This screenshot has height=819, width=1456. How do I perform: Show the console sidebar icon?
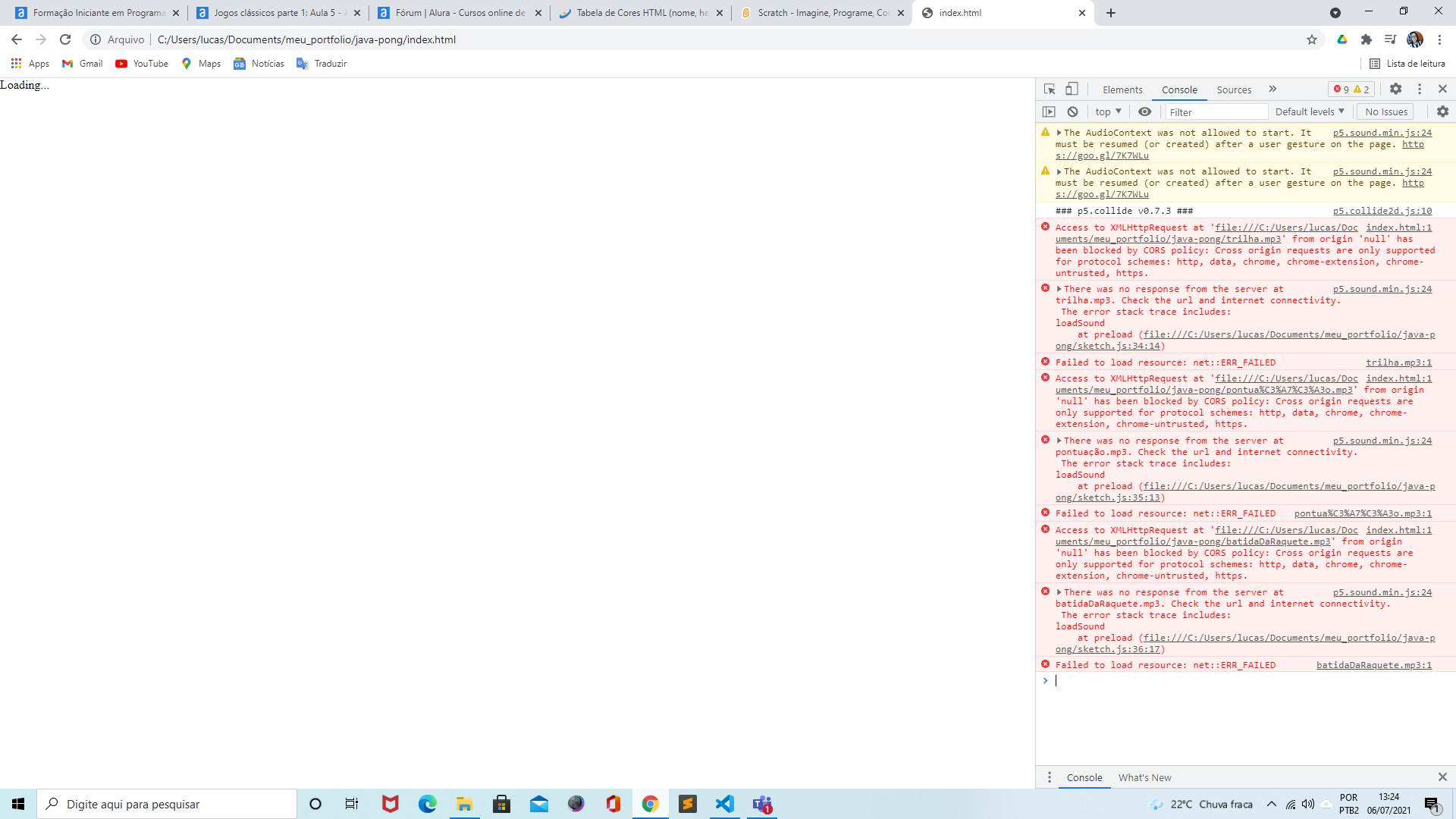(x=1049, y=112)
